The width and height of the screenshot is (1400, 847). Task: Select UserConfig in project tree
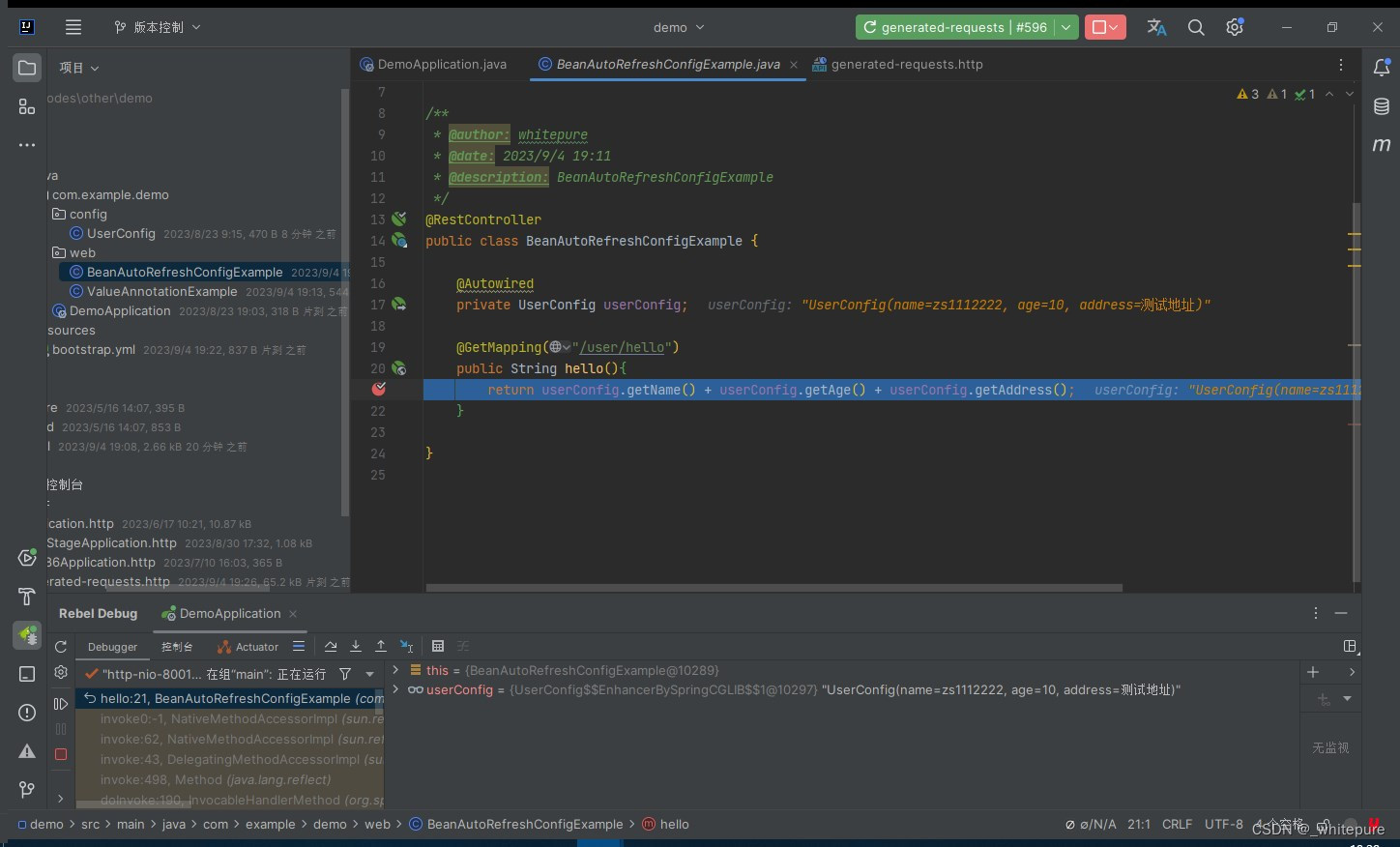[121, 233]
